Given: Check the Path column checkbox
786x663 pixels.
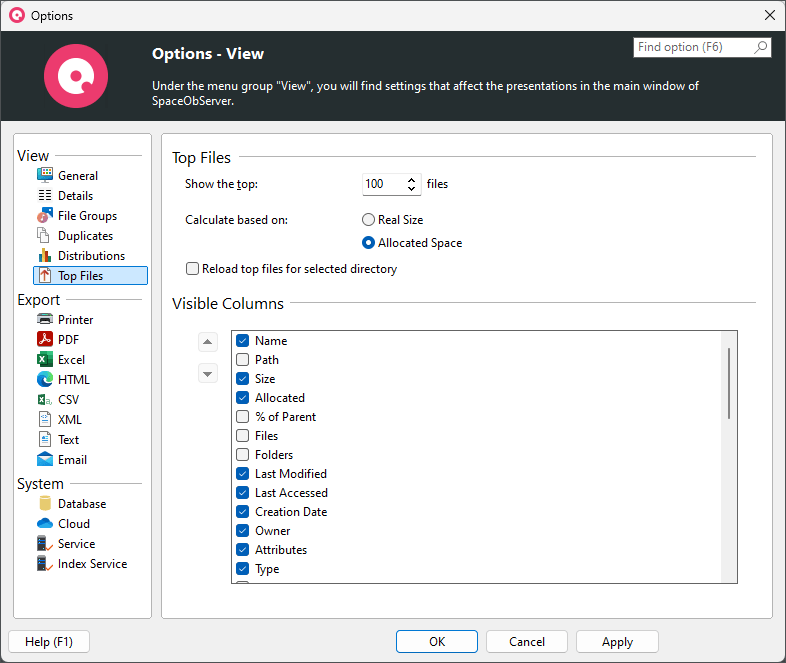Looking at the screenshot, I should (x=243, y=360).
